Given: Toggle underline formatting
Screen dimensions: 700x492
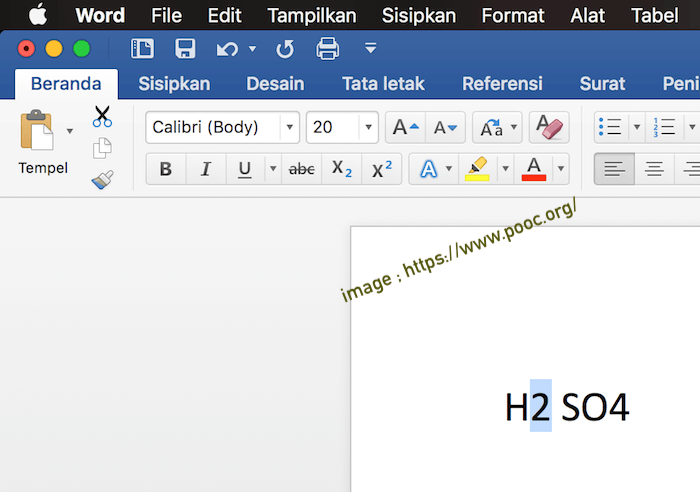Looking at the screenshot, I should click(x=245, y=169).
